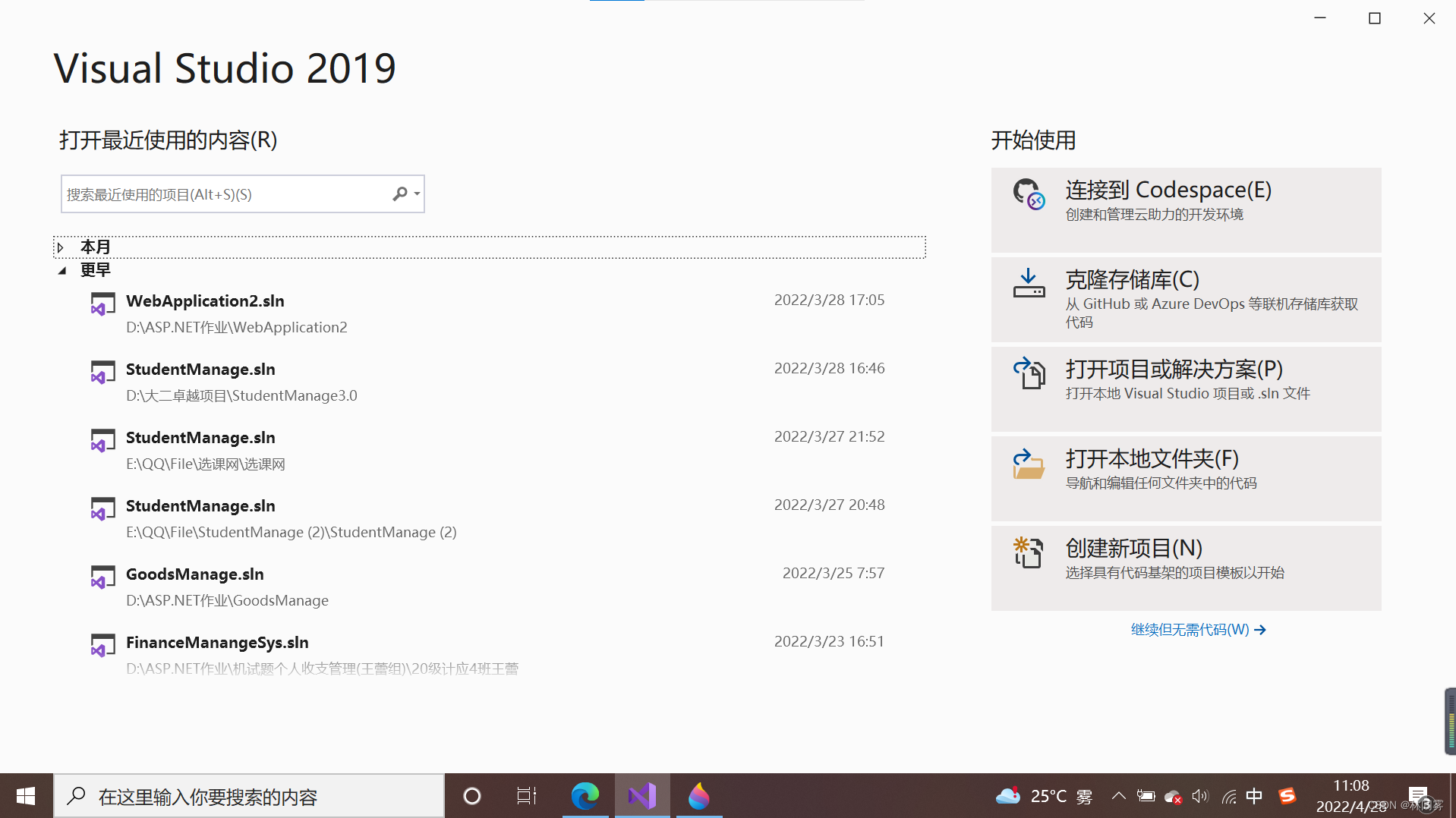Open Microsoft Edge from the taskbar

[585, 796]
